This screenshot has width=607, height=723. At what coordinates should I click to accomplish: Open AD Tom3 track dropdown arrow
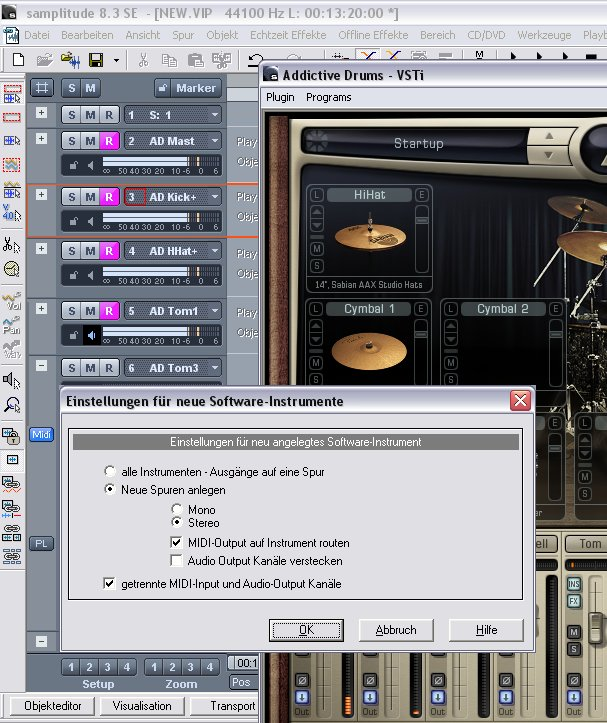(215, 368)
